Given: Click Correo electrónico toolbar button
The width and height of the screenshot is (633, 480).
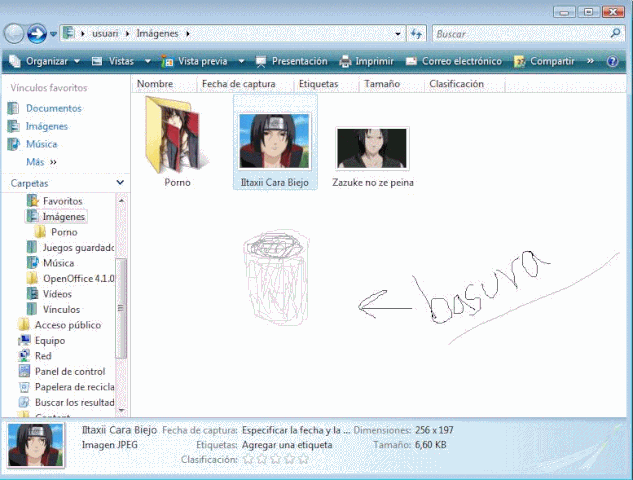Looking at the screenshot, I should click(454, 61).
